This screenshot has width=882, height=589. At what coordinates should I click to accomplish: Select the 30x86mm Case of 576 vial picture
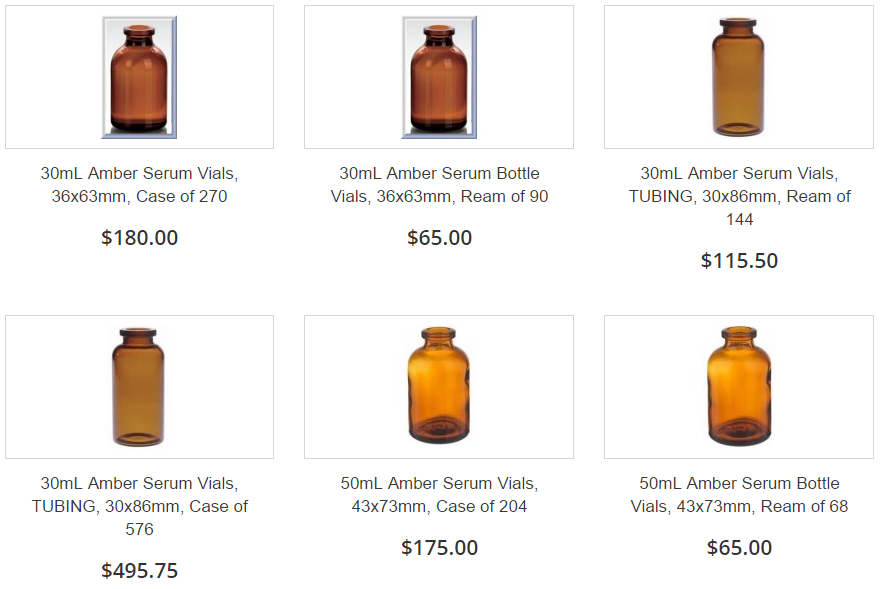(138, 387)
